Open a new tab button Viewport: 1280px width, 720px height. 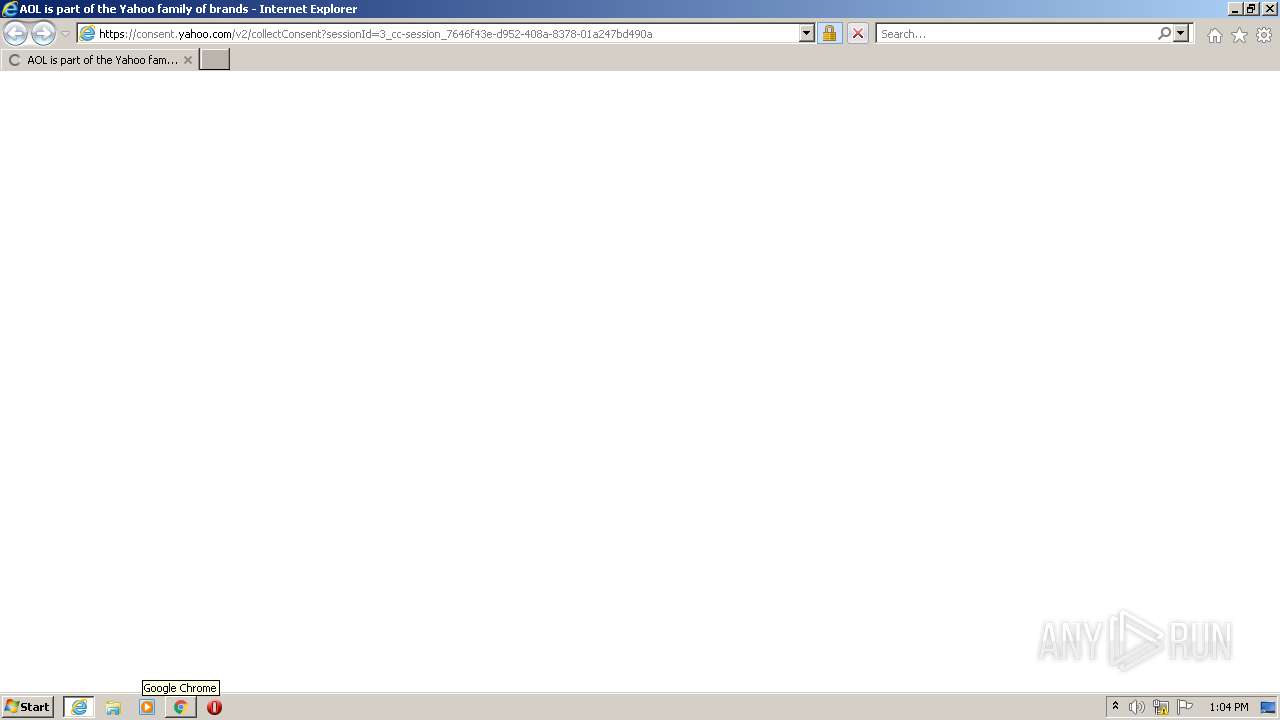(x=215, y=60)
